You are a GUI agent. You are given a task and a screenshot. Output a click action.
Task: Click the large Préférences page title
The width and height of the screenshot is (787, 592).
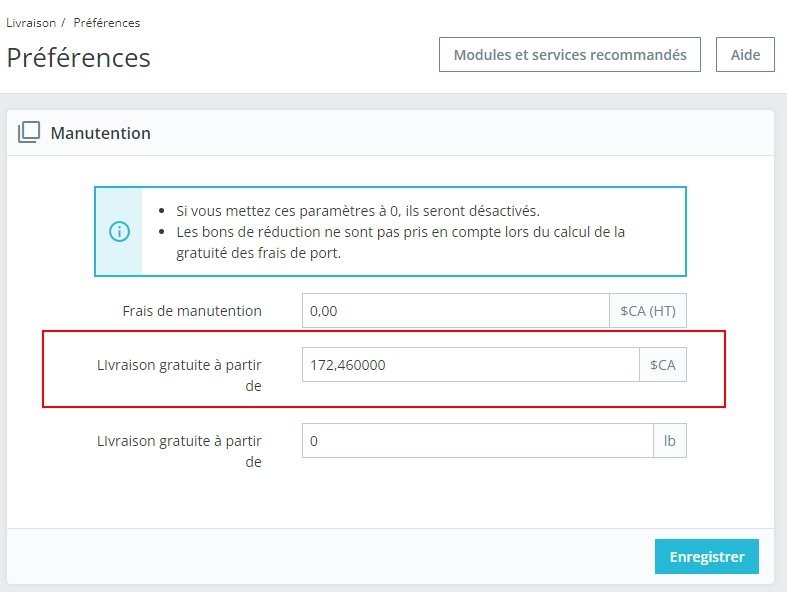(x=79, y=57)
